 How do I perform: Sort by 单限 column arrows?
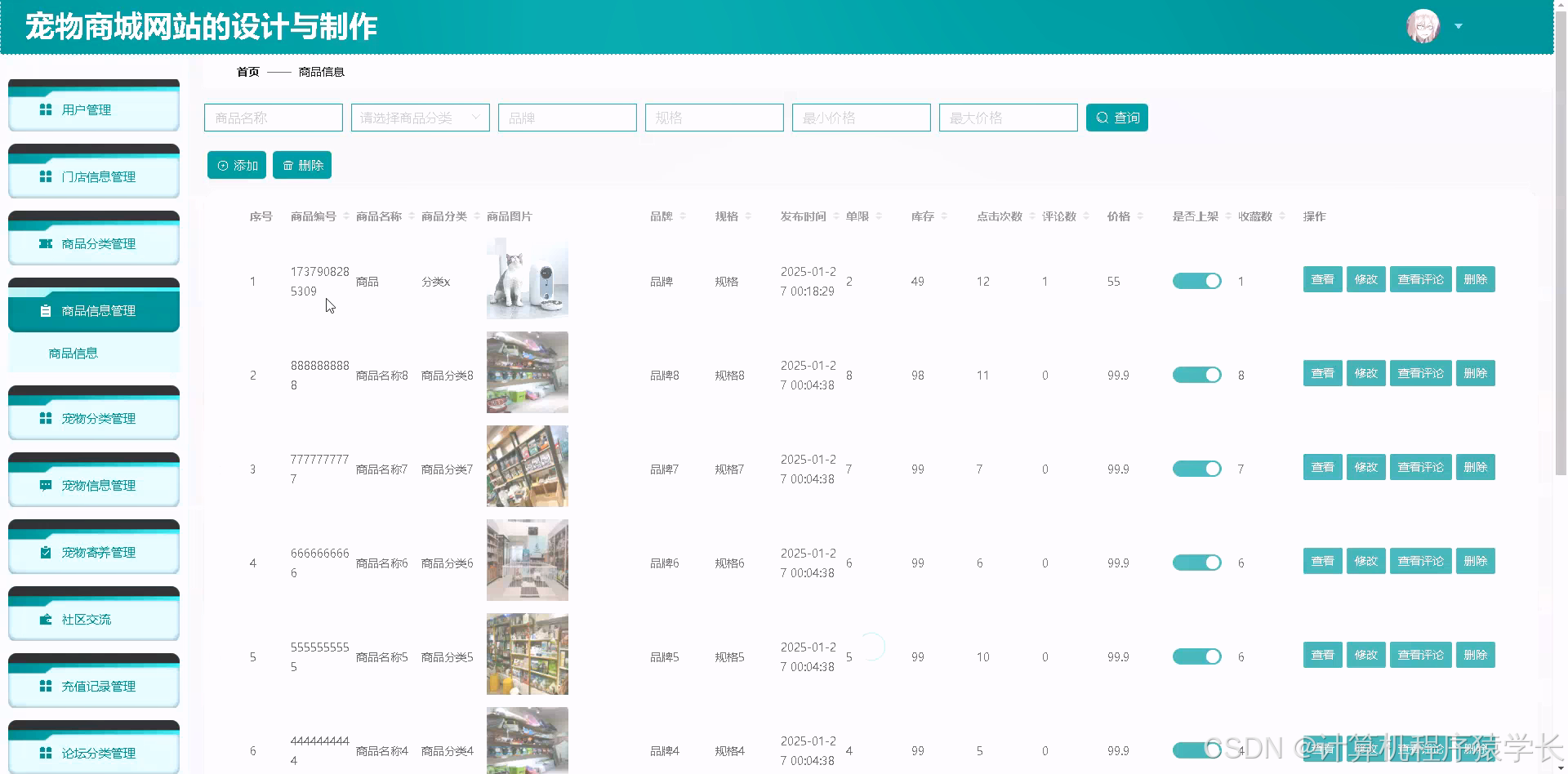[879, 216]
